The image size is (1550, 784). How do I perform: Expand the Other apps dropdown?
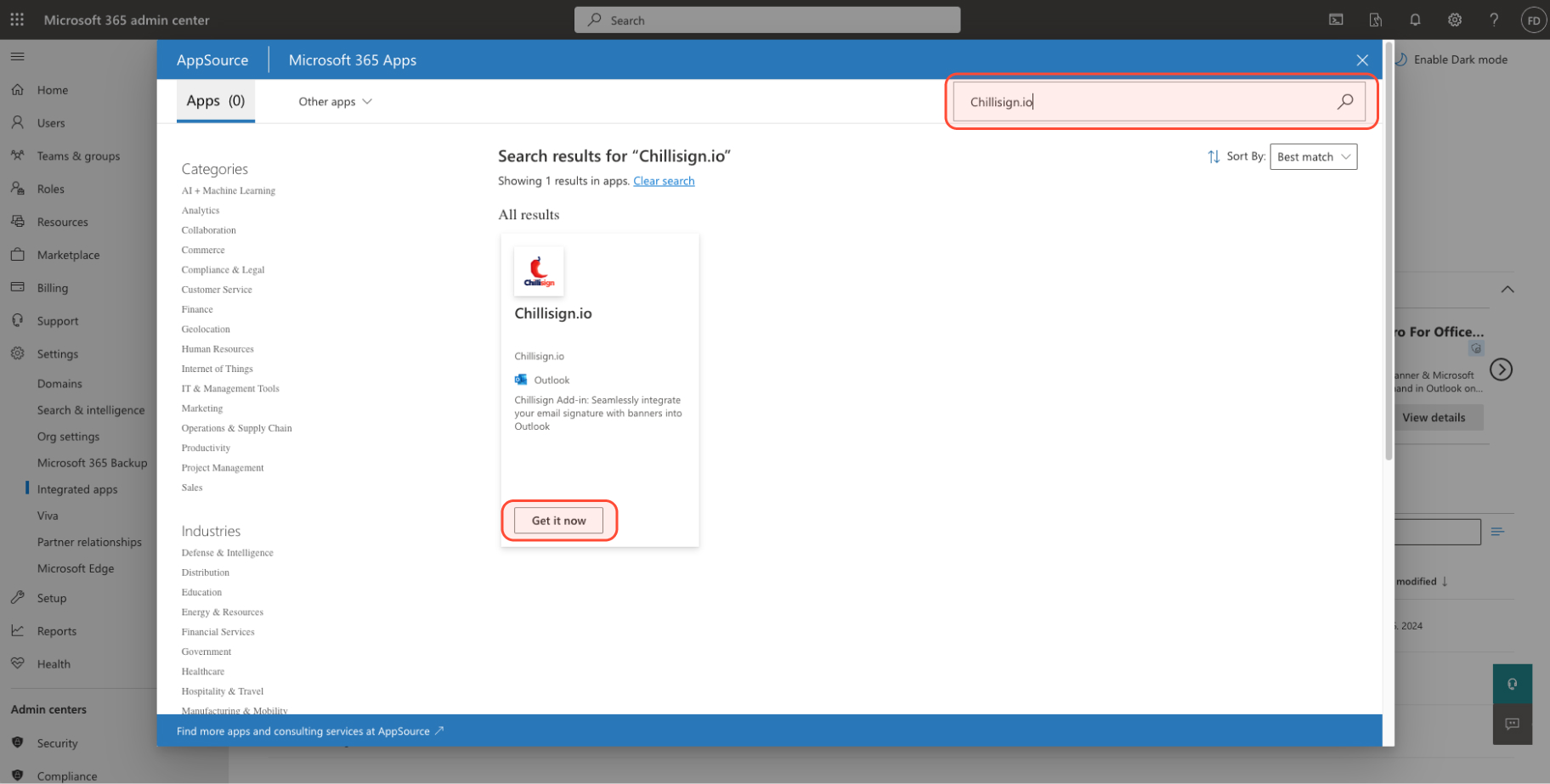tap(335, 102)
